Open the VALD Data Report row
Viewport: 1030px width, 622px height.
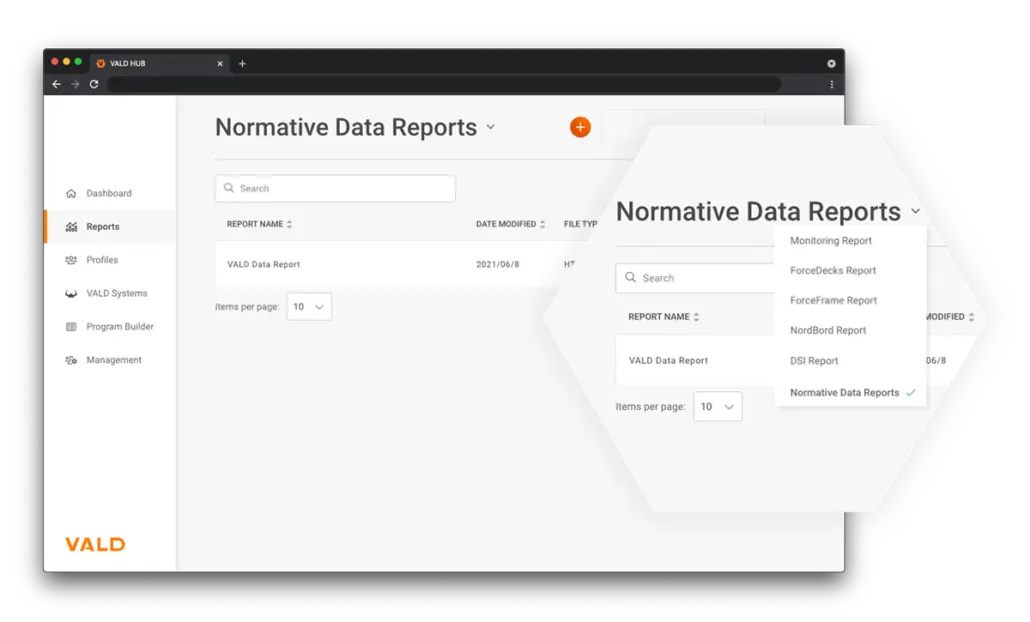(264, 265)
